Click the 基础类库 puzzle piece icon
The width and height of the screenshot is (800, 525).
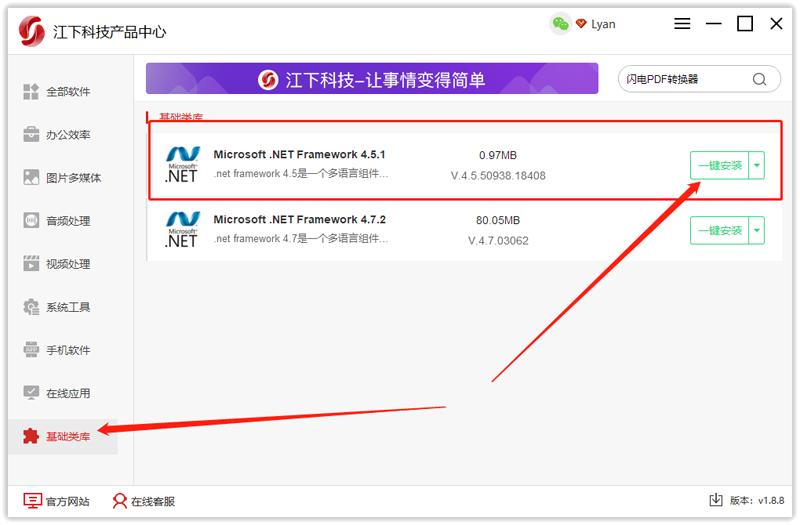[31, 436]
